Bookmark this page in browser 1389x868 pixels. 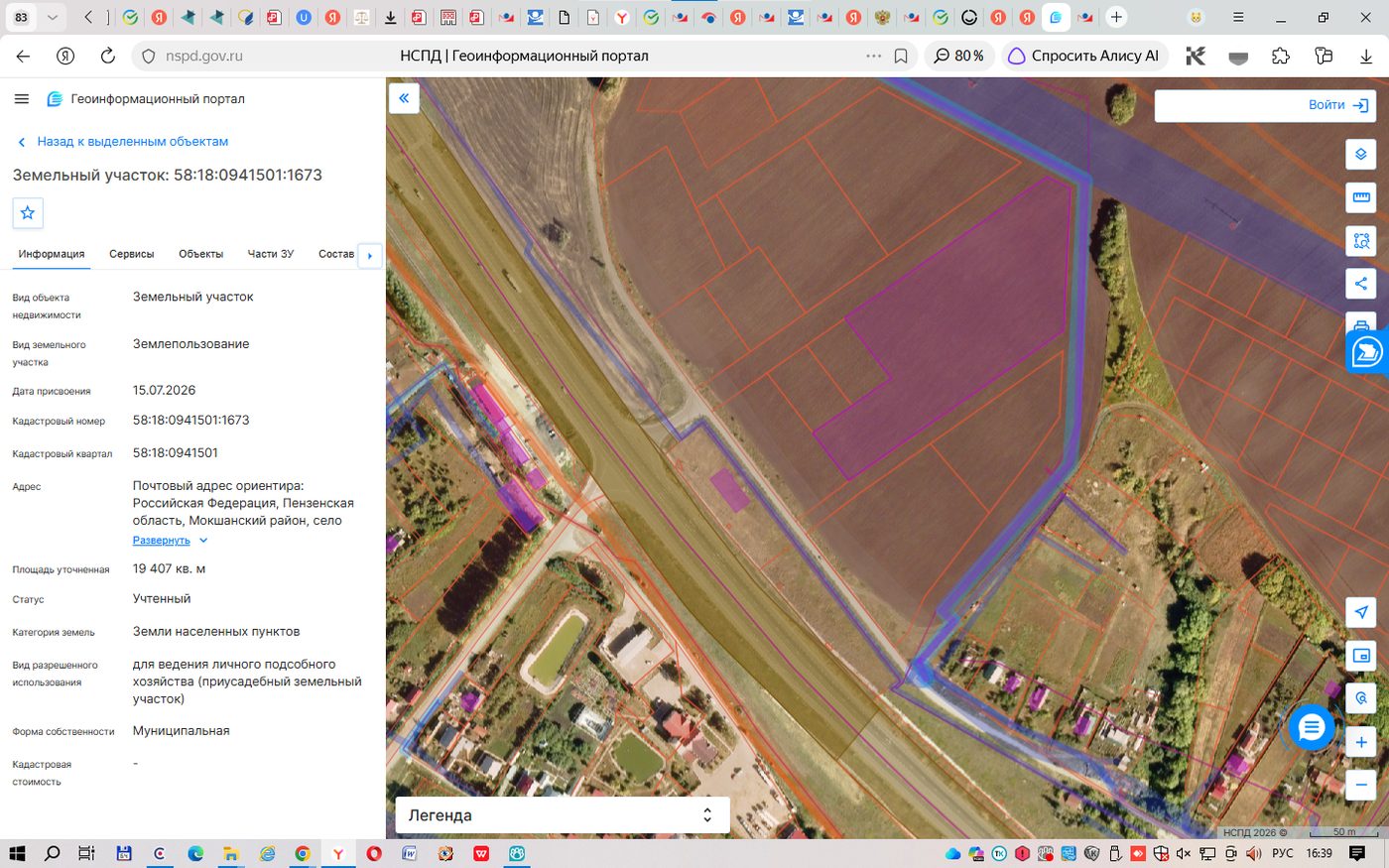coord(901,56)
